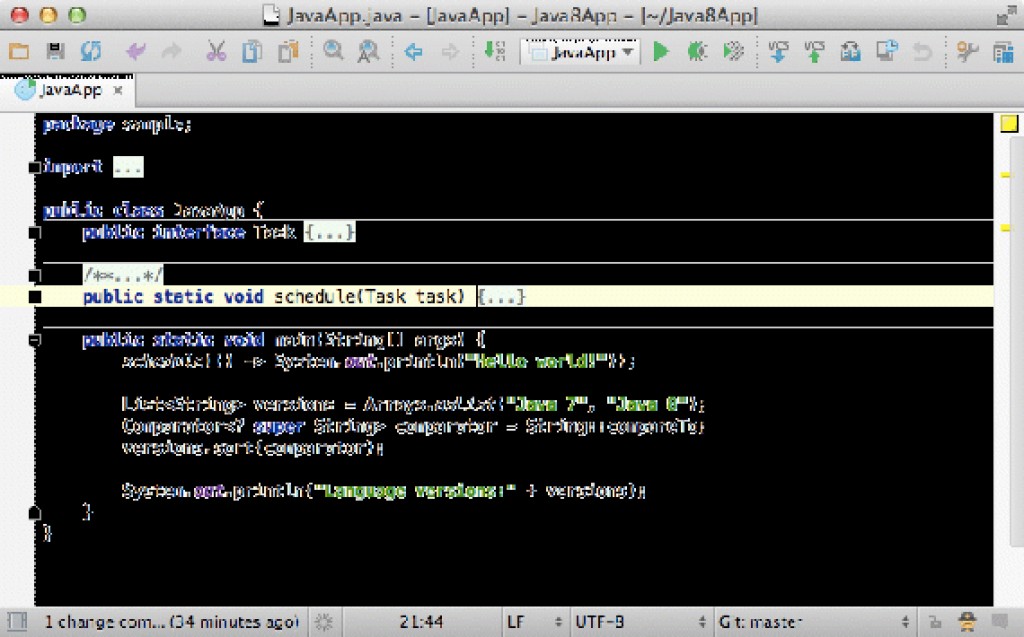This screenshot has width=1024, height=637.
Task: Navigate back with the blue left arrow
Action: [x=413, y=51]
